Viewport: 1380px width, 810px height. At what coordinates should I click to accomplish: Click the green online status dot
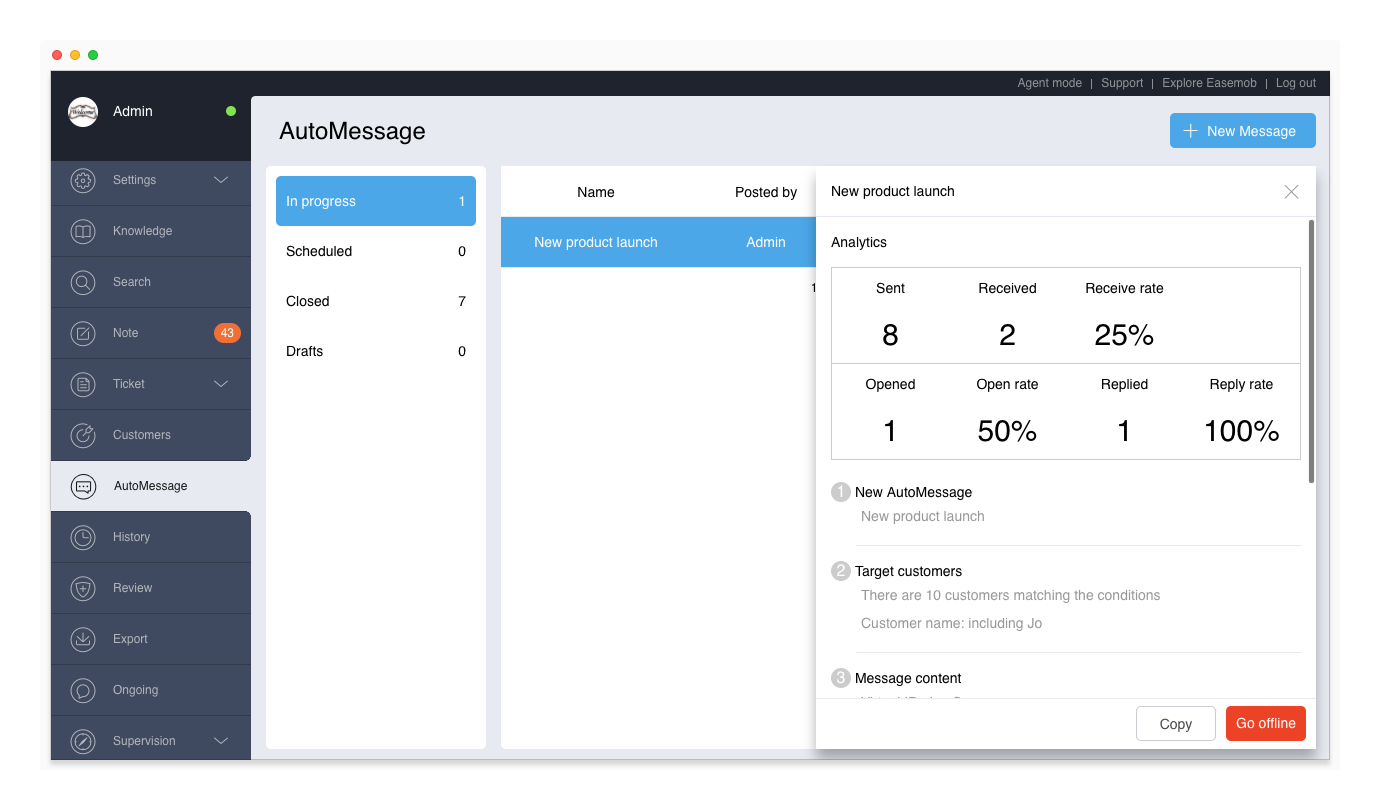point(231,111)
